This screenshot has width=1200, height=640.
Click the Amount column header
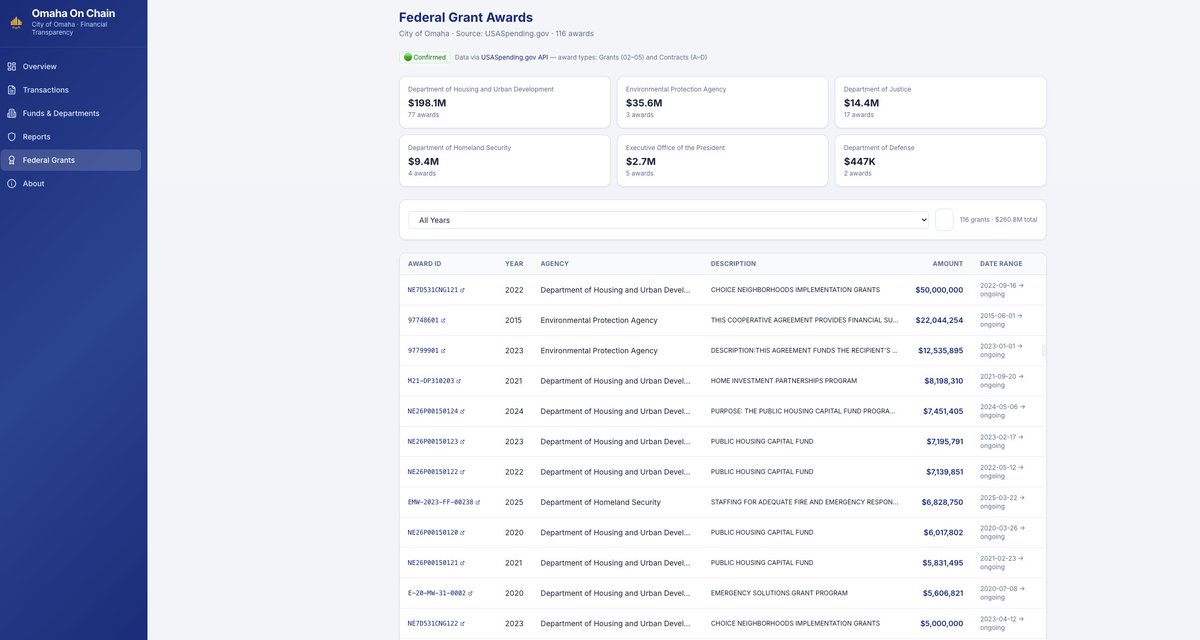[x=948, y=264]
